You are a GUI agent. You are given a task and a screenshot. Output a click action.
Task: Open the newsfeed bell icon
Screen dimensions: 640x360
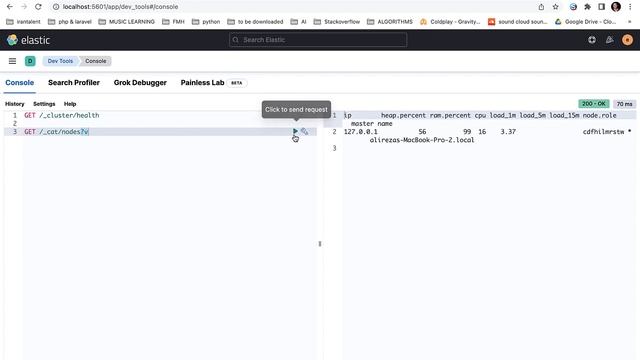click(x=609, y=40)
